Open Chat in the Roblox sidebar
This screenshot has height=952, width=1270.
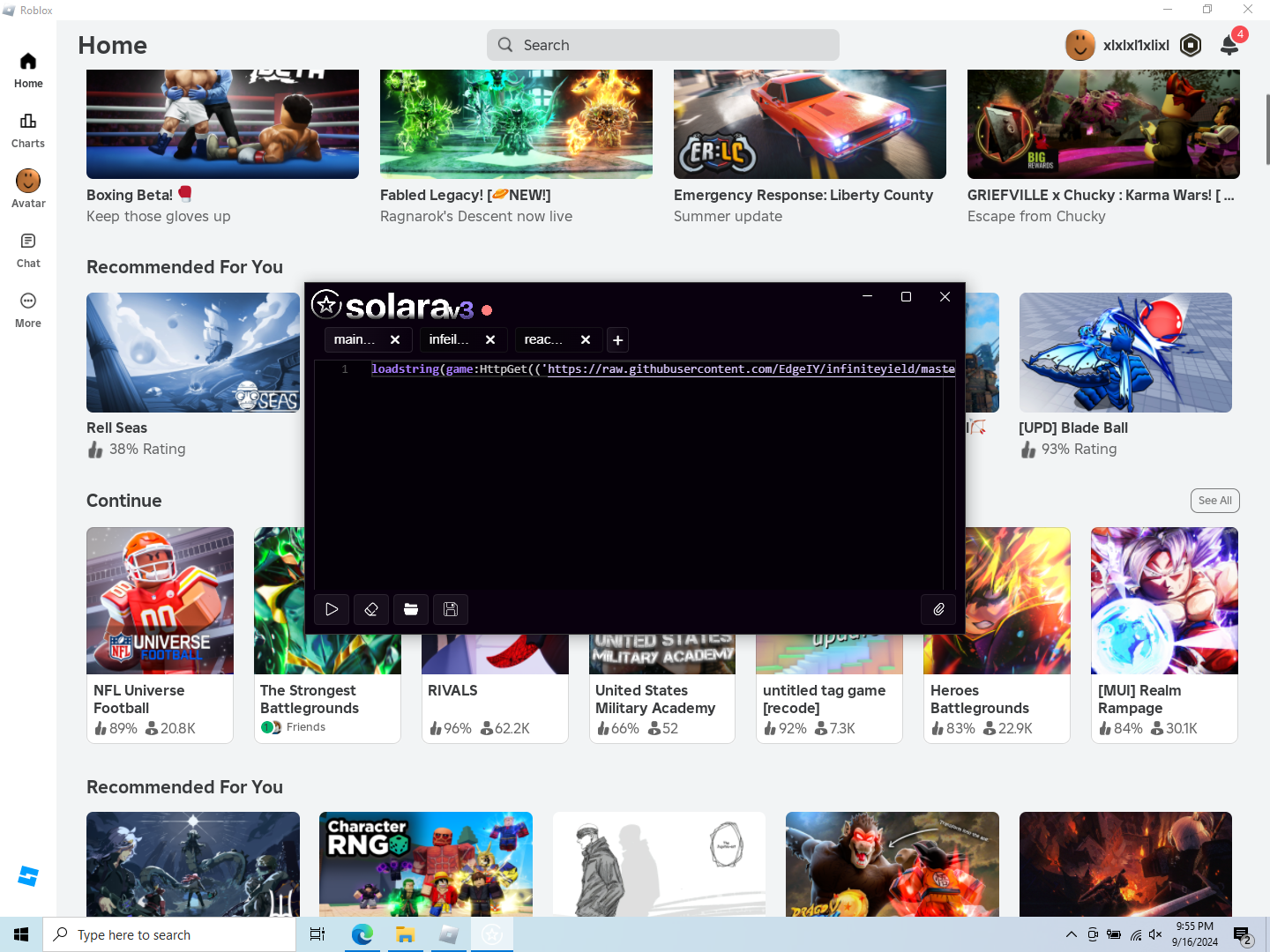click(28, 250)
